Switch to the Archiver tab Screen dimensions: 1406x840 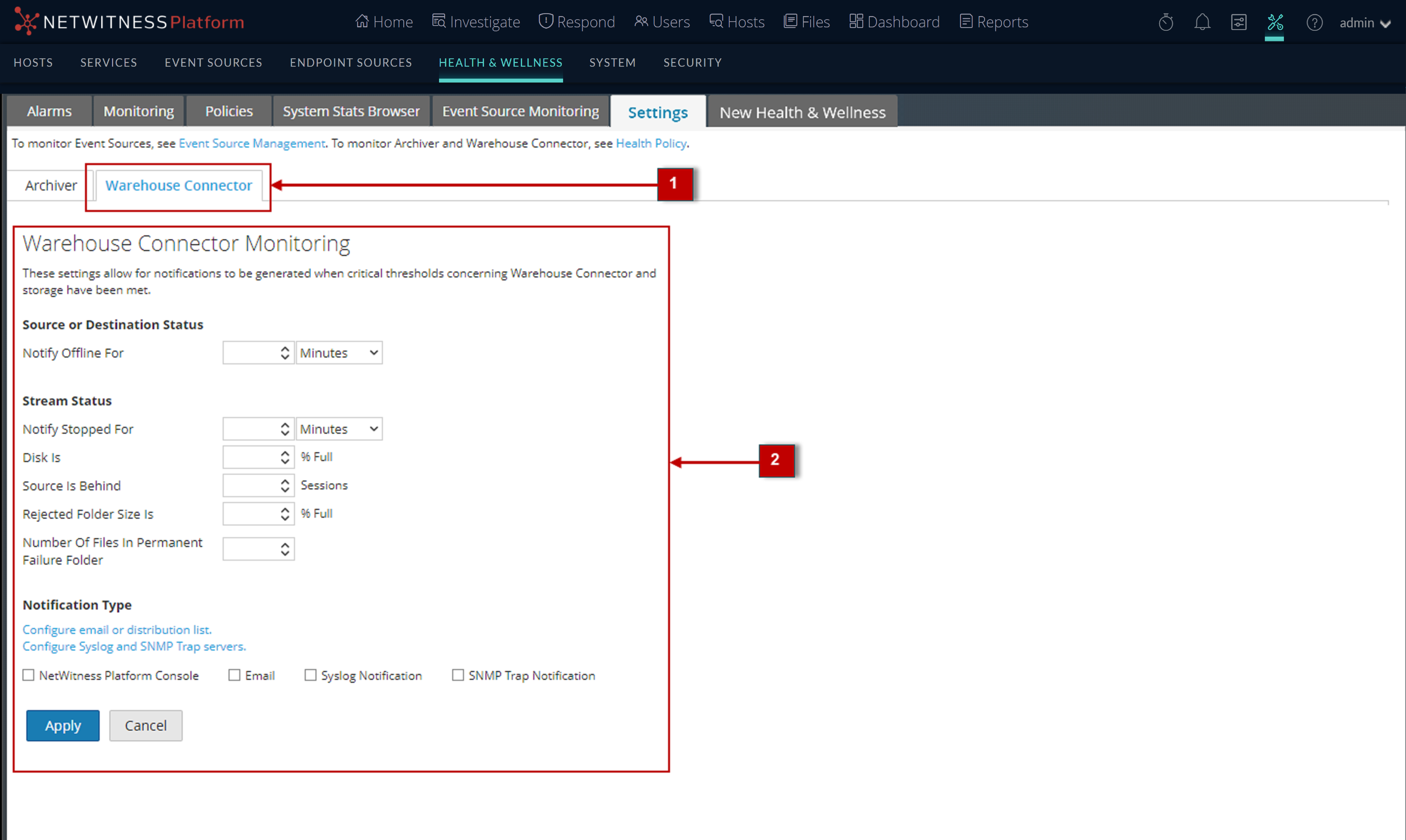tap(51, 185)
